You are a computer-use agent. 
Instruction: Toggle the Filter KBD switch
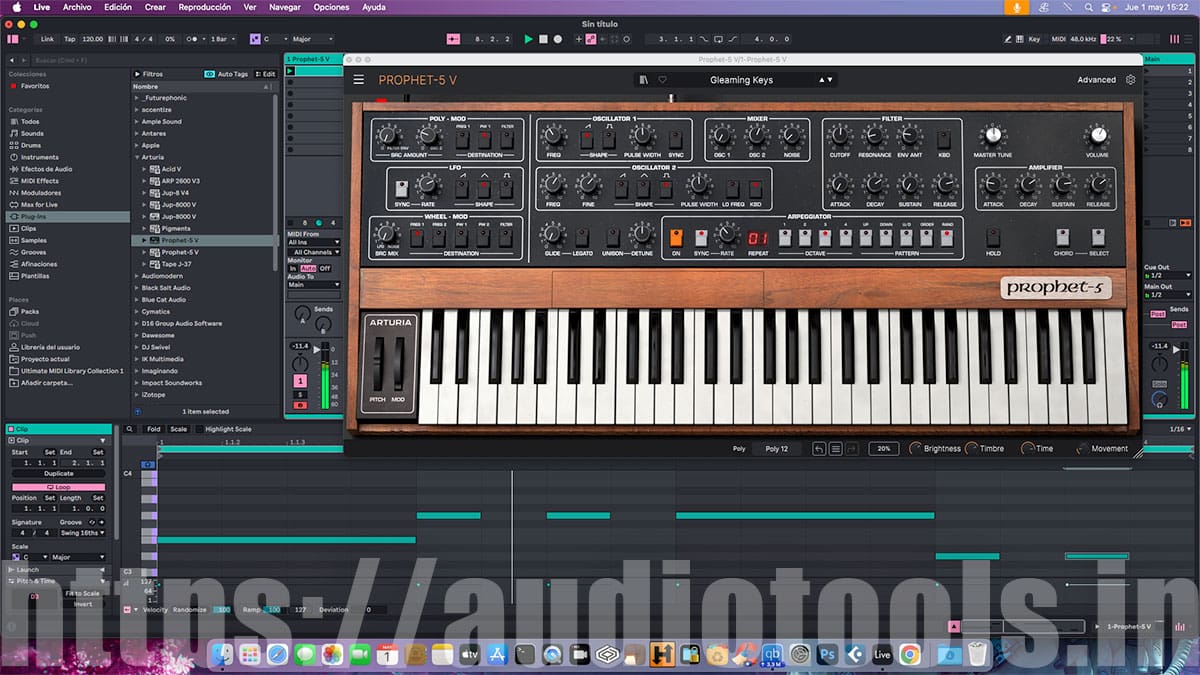(x=944, y=138)
